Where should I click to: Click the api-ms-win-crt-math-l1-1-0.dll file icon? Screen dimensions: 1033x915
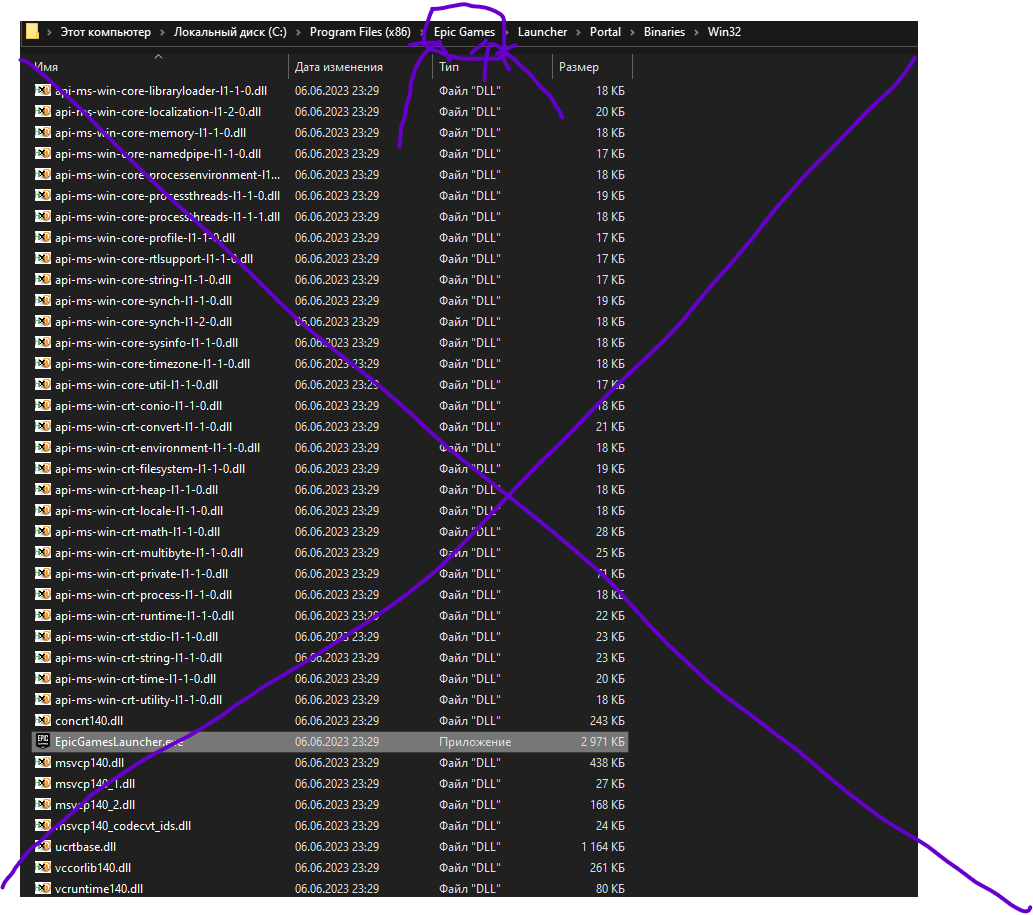click(43, 531)
